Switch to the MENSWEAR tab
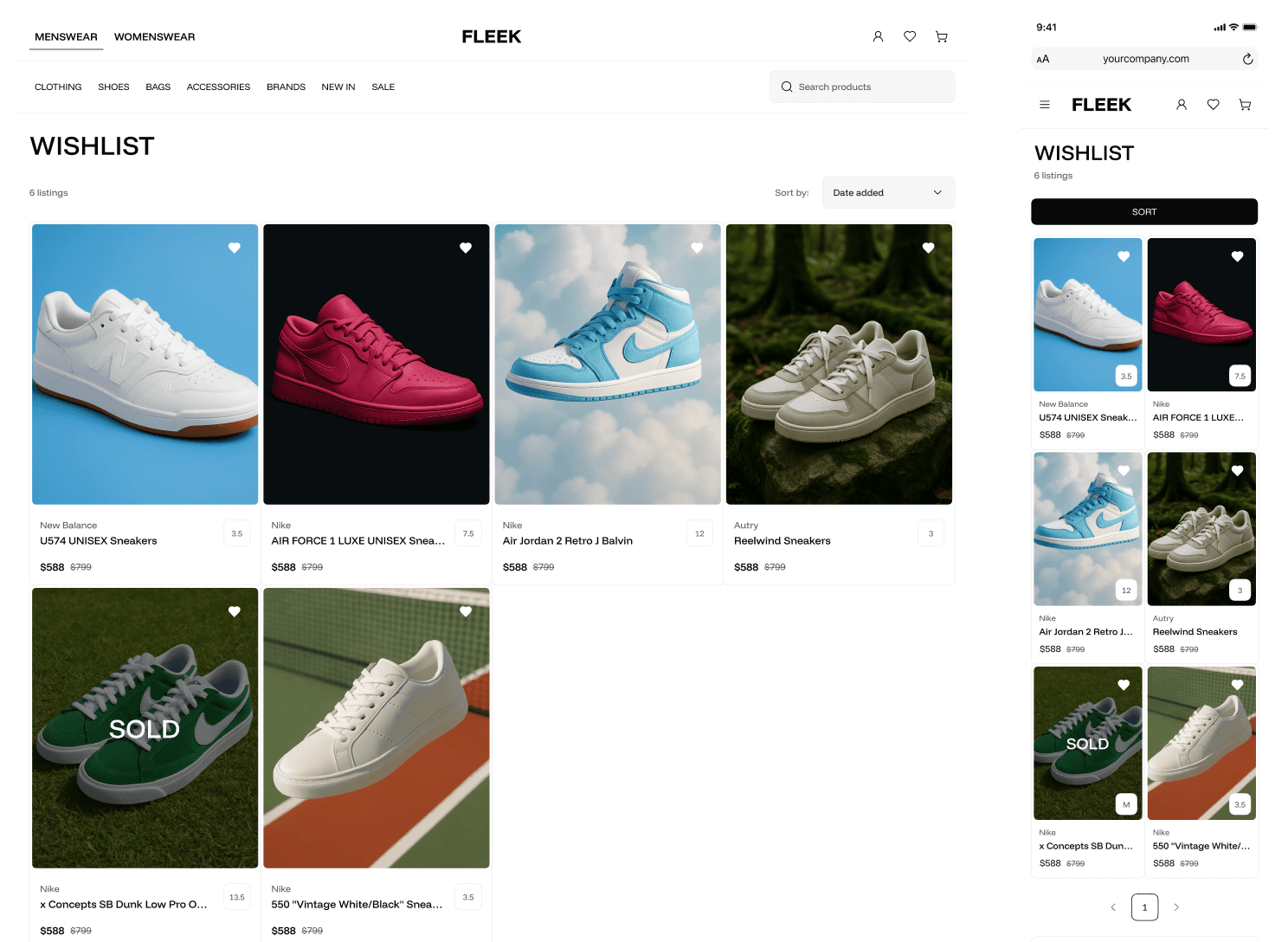Screen dimensions: 1288x942 [66, 36]
